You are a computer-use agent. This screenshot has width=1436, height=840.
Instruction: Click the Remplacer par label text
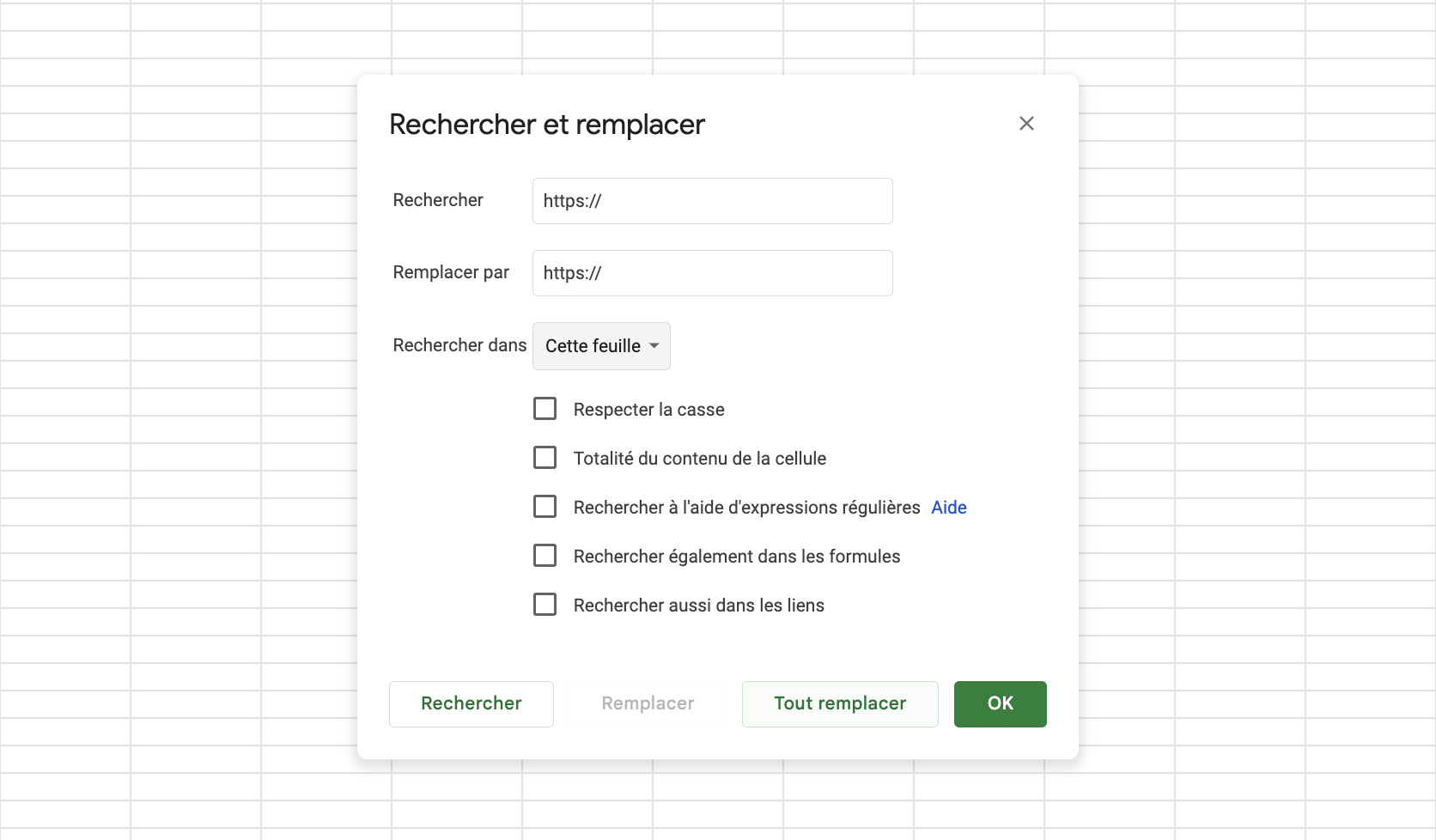451,272
